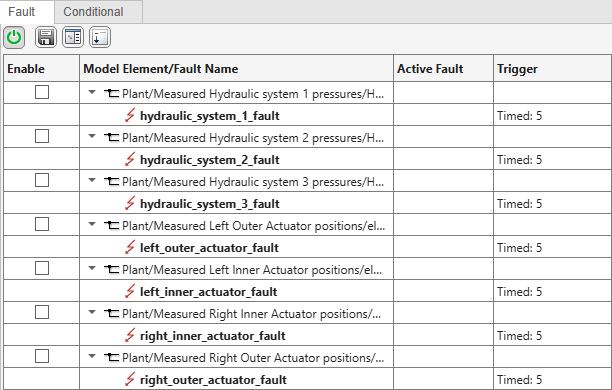Select the Fault tab

(27, 12)
